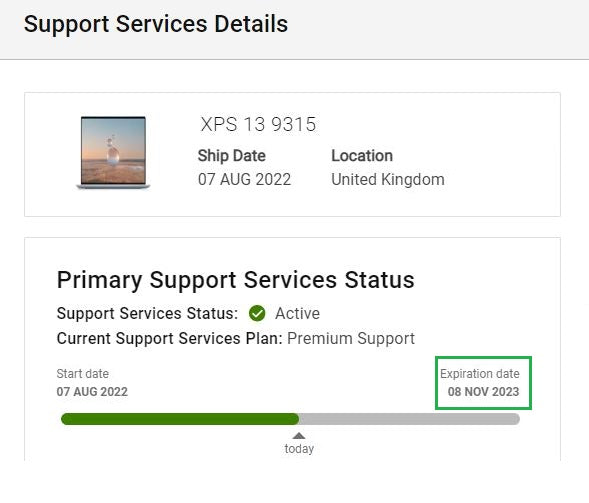Select the XPS 13 9315 product name
The height and width of the screenshot is (503, 589).
[x=258, y=124]
